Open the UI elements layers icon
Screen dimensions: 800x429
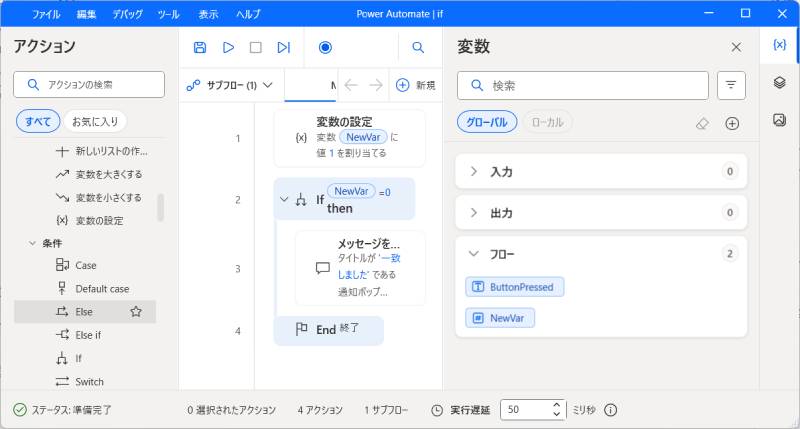779,83
